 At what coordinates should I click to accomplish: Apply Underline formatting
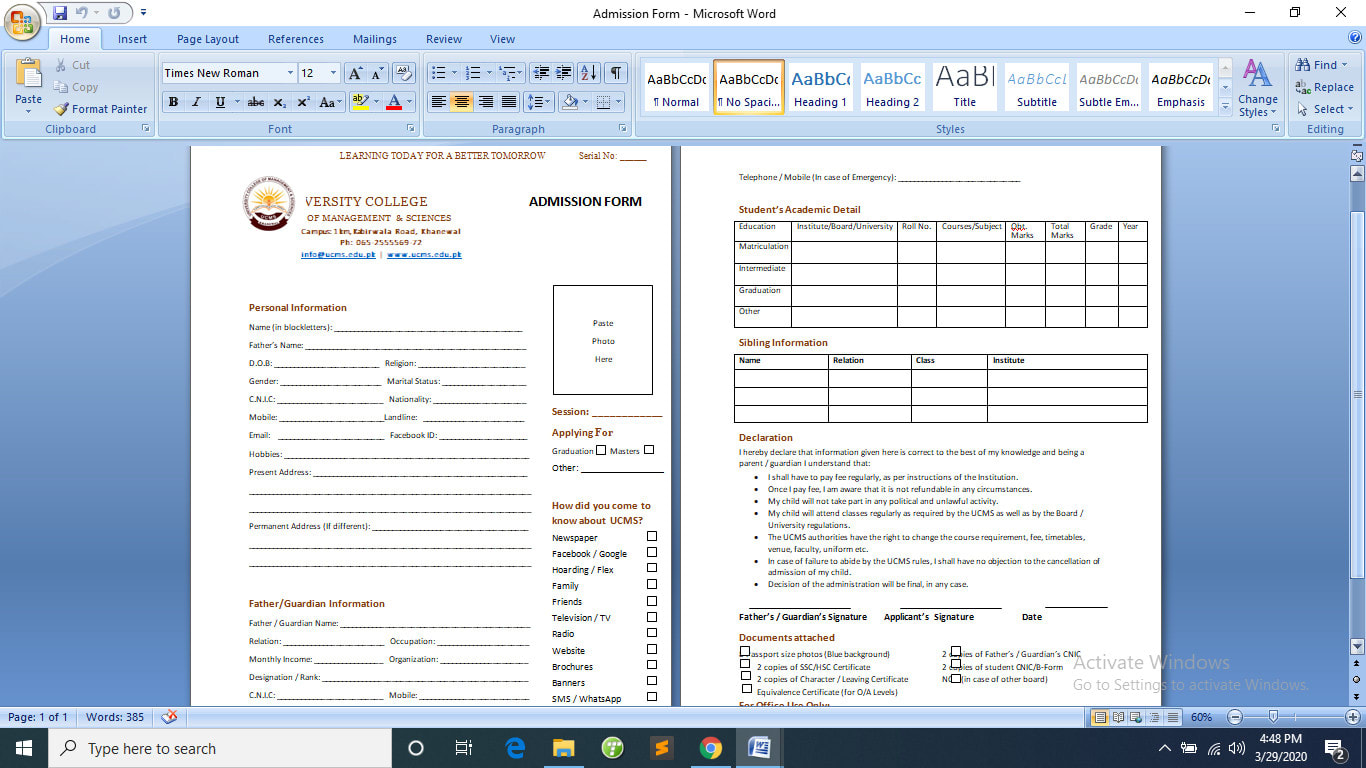click(x=220, y=102)
